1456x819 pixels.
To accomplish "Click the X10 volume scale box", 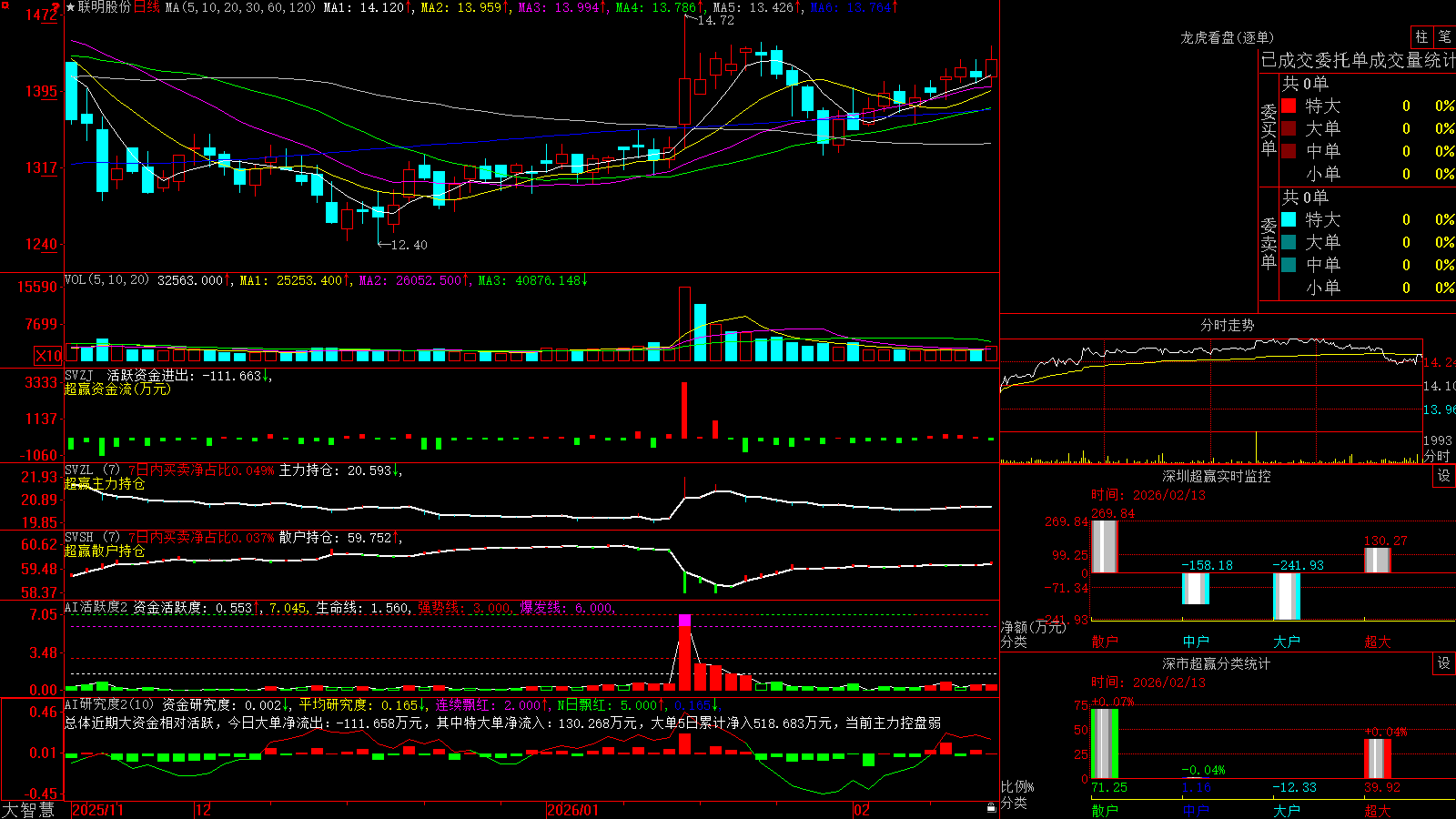I will (x=48, y=356).
